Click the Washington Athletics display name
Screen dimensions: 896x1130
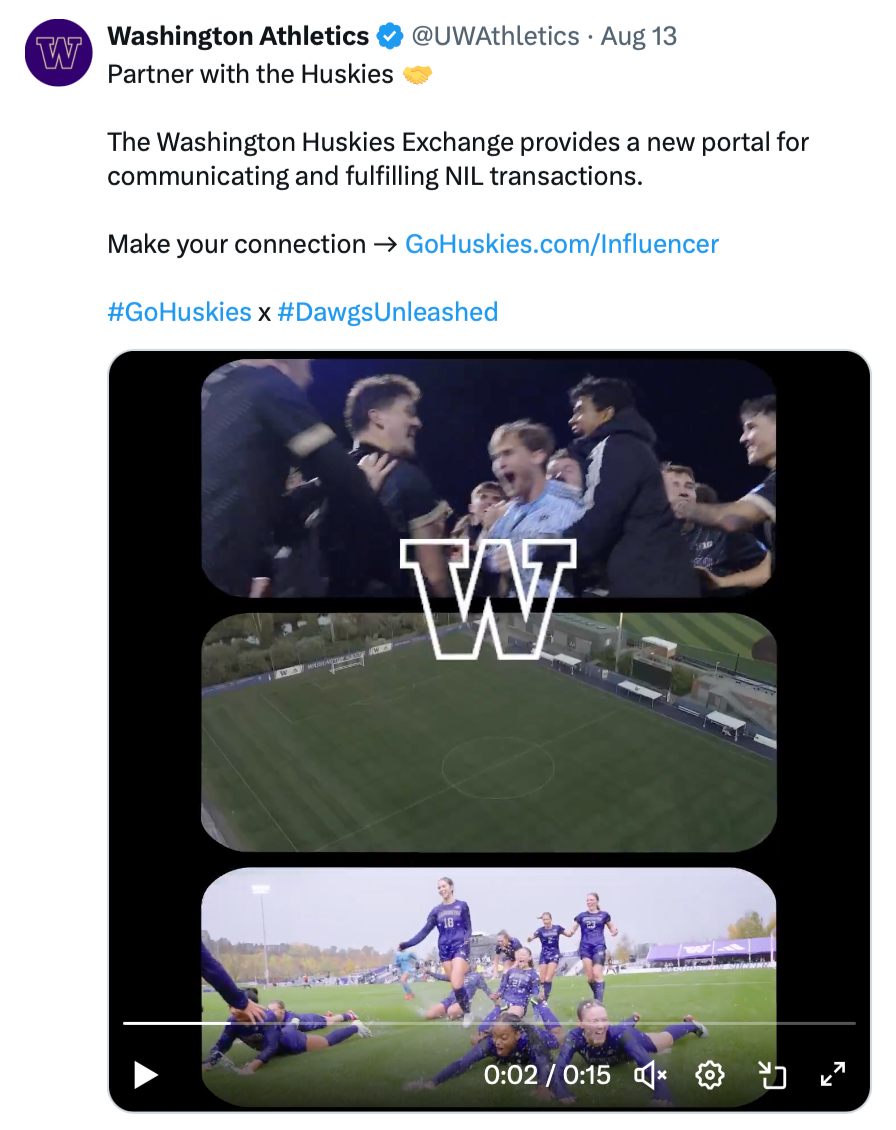(x=238, y=37)
